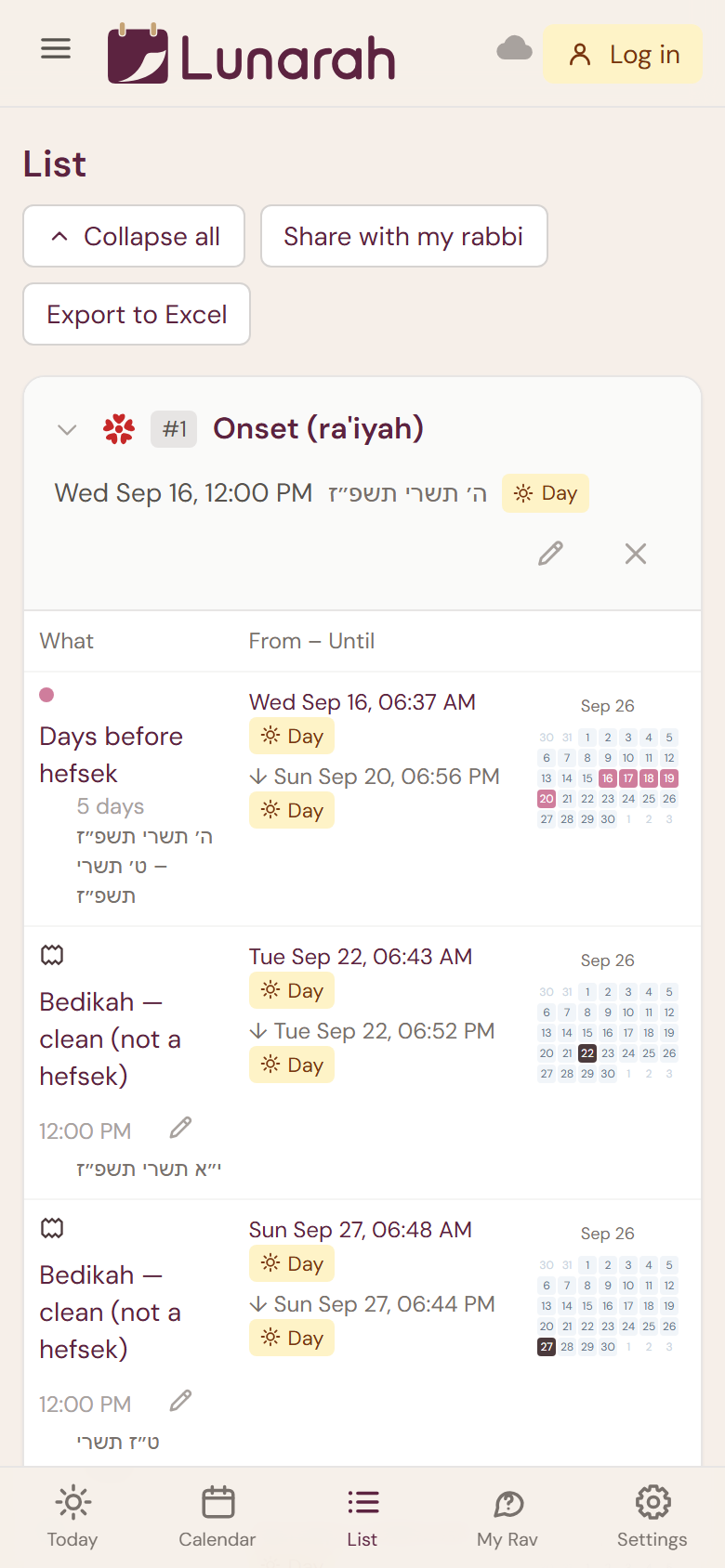Screen dimensions: 725x1568
Task: Open the Today tab
Action: pyautogui.click(x=72, y=1516)
